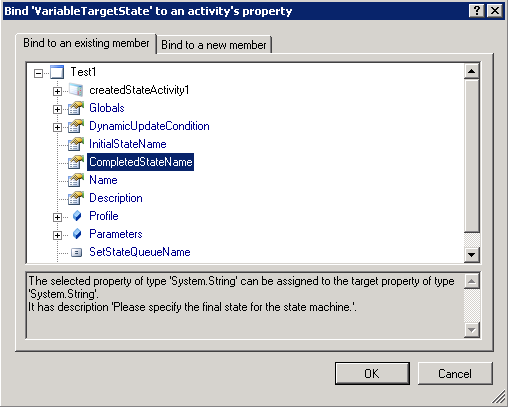Click the tree scrollbar down arrow

472,255
